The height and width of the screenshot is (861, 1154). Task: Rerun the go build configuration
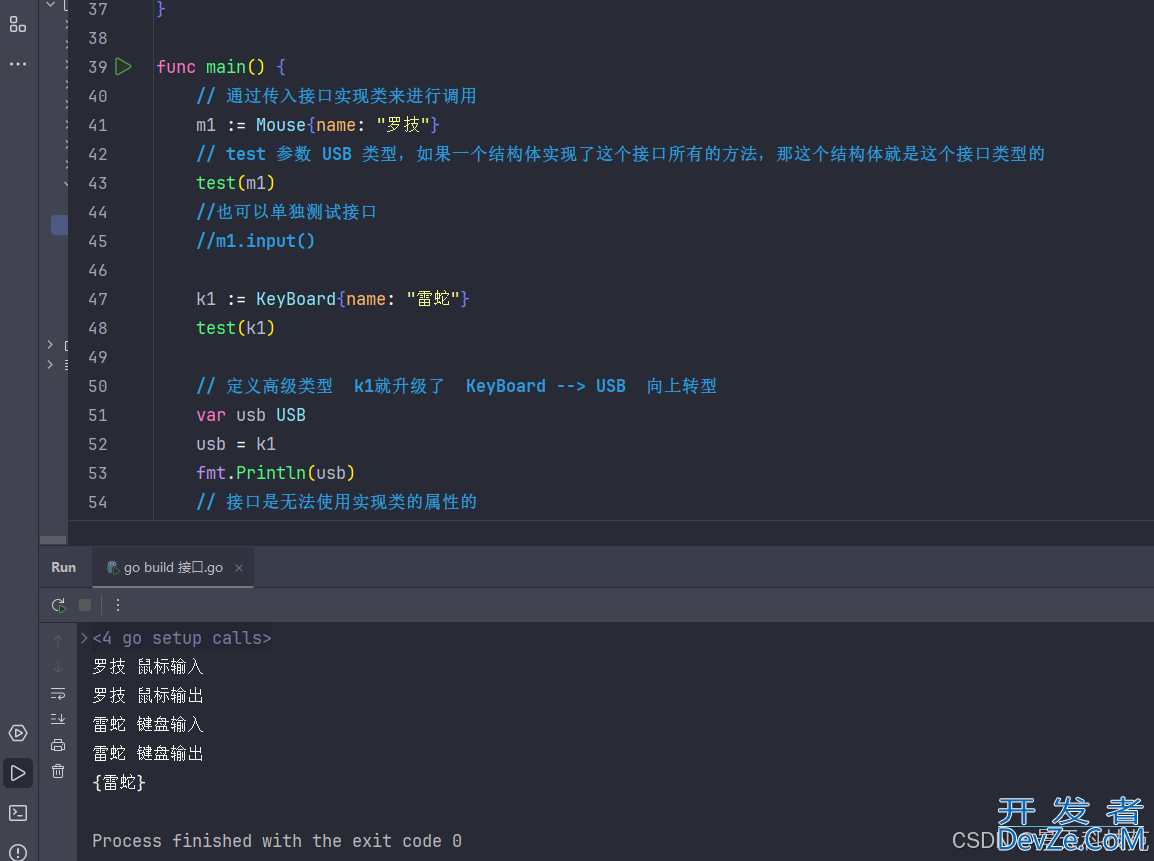tap(58, 605)
